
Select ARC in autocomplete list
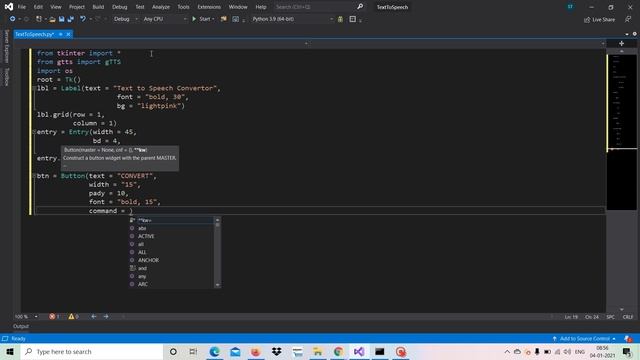coord(171,284)
